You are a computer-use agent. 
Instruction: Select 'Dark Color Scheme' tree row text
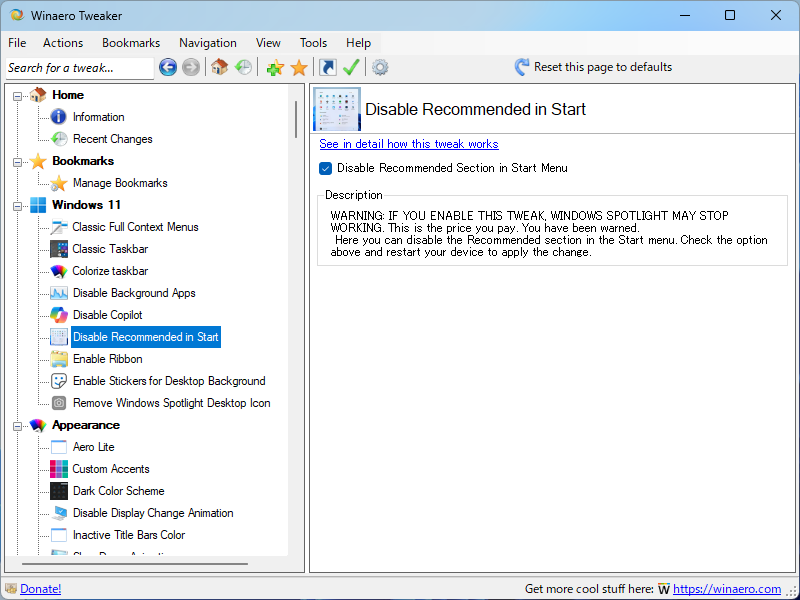(118, 491)
